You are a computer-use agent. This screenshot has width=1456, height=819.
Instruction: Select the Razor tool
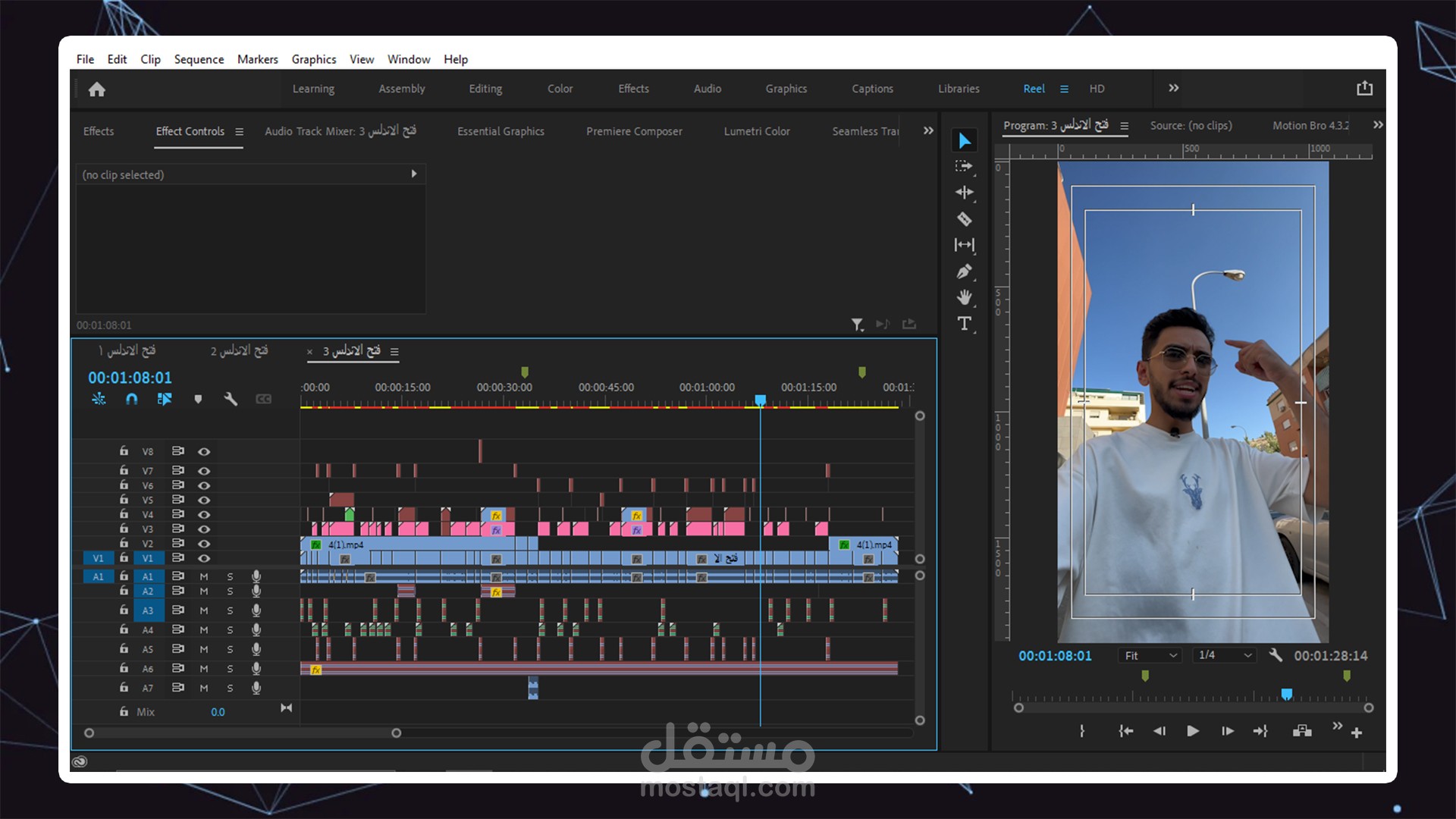(964, 219)
